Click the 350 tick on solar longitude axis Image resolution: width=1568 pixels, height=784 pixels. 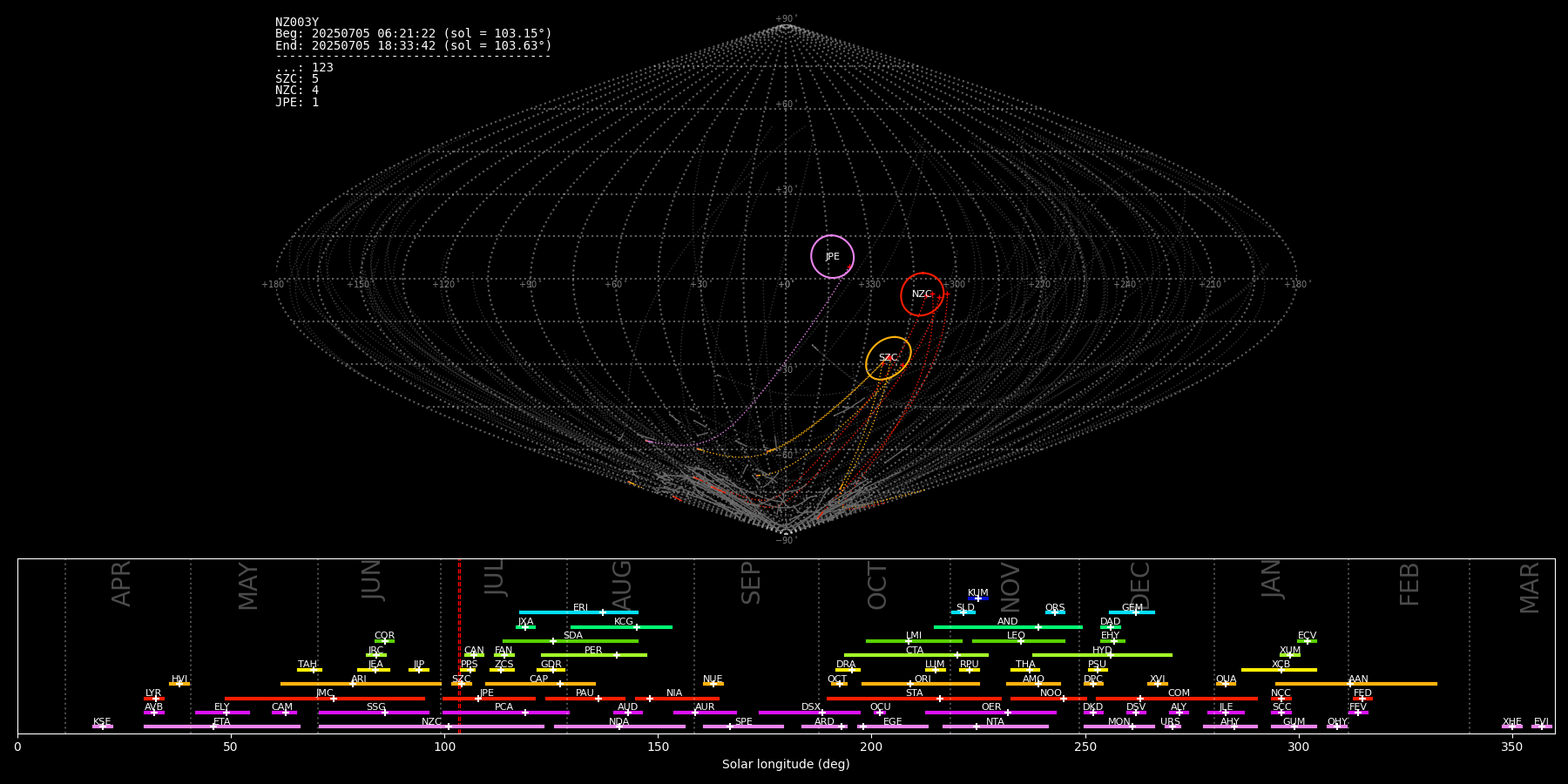(x=1511, y=747)
